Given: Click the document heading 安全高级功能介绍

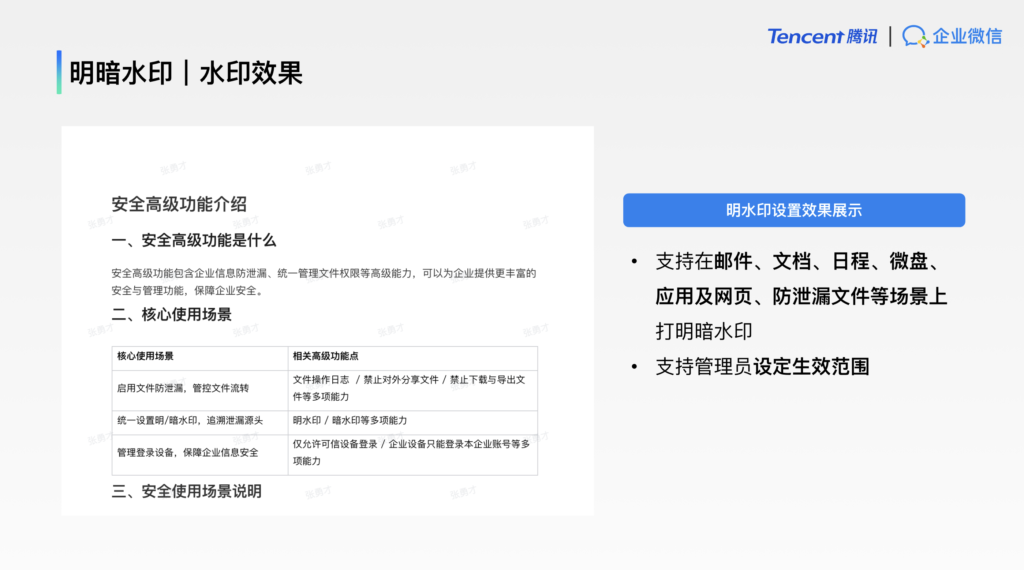Looking at the screenshot, I should [179, 204].
